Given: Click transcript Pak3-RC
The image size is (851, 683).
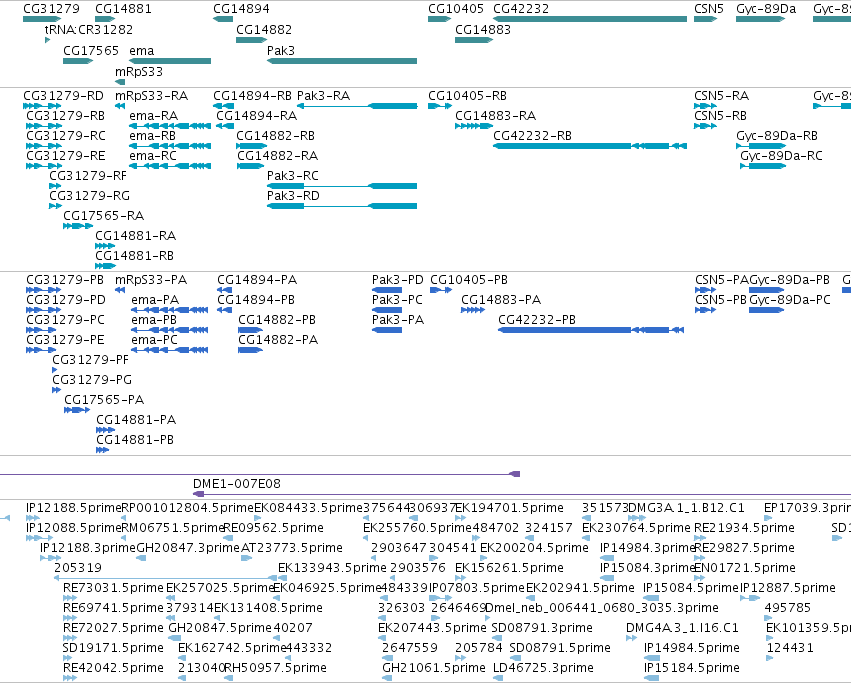Looking at the screenshot, I should click(x=342, y=186).
